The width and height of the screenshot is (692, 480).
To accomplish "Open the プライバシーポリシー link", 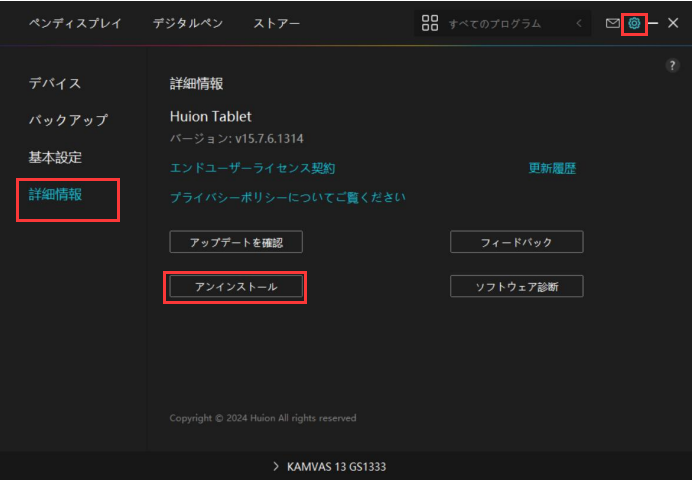I will point(288,197).
